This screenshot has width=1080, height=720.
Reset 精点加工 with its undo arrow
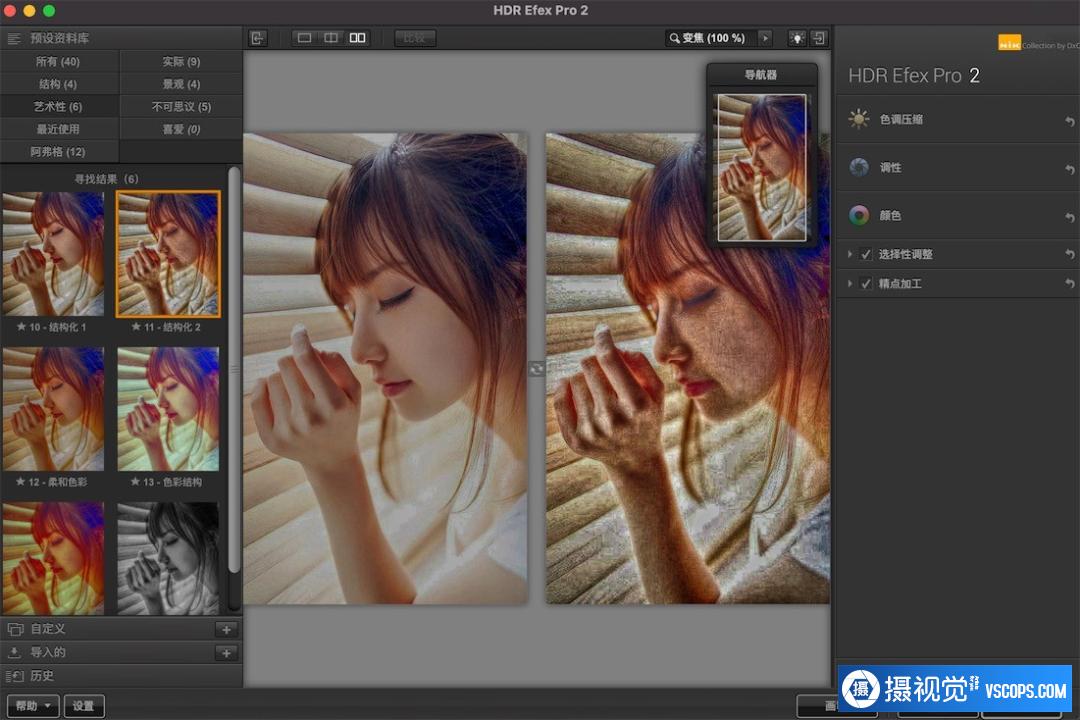pos(1070,283)
